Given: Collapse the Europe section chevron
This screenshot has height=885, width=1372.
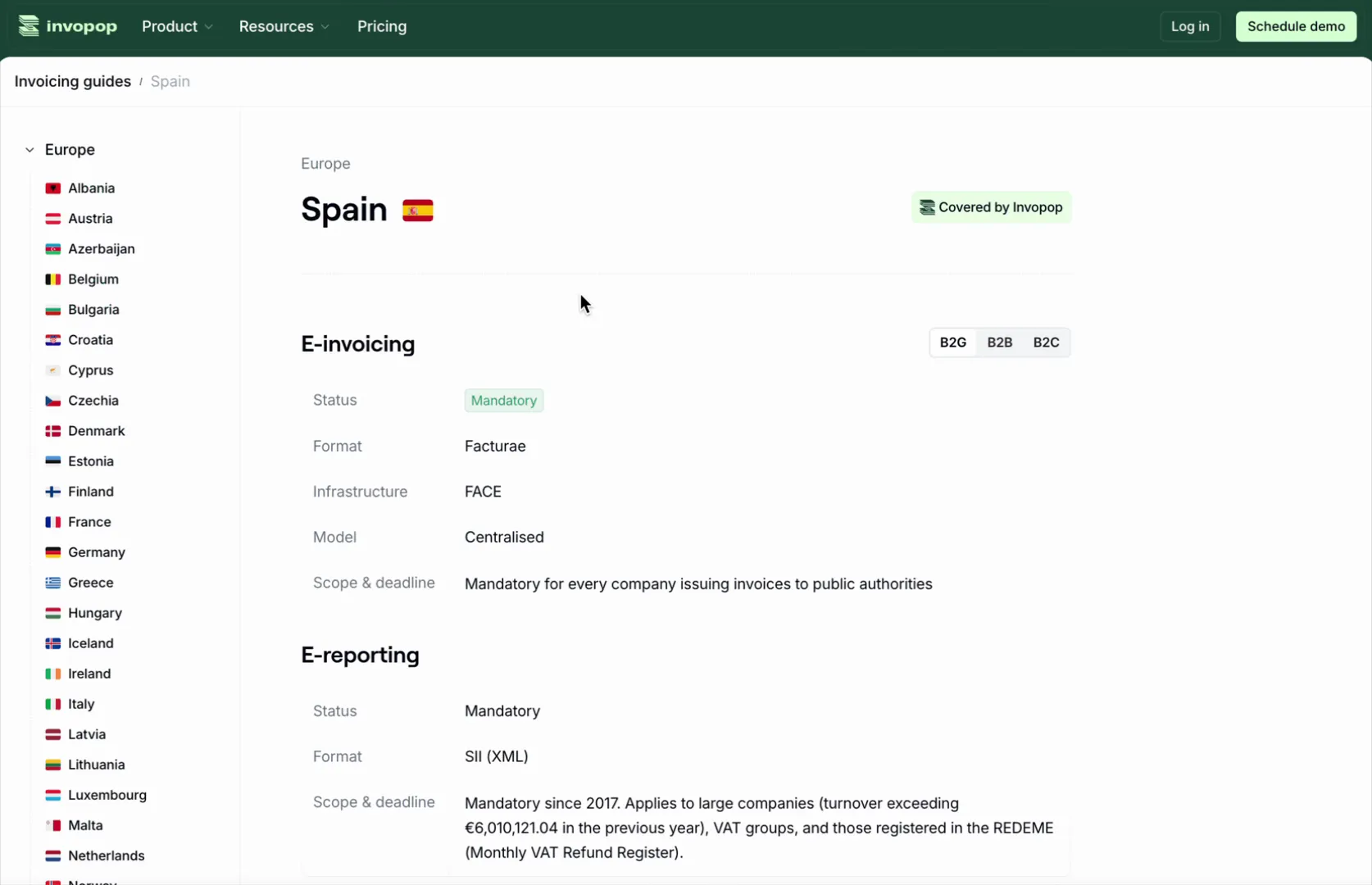Looking at the screenshot, I should pos(30,150).
